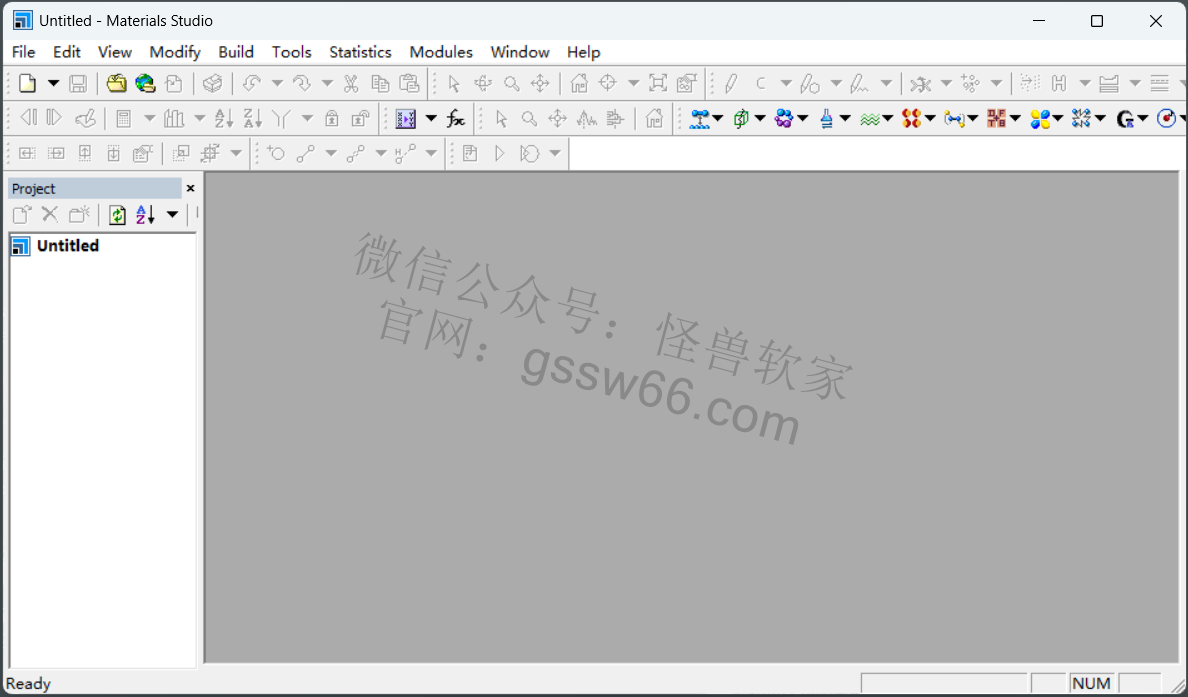This screenshot has height=697, width=1188.
Task: Click the calculator icon
Action: pos(123,118)
